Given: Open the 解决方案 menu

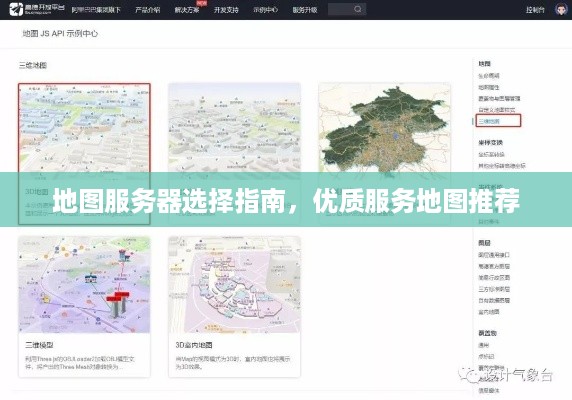Looking at the screenshot, I should (x=187, y=10).
